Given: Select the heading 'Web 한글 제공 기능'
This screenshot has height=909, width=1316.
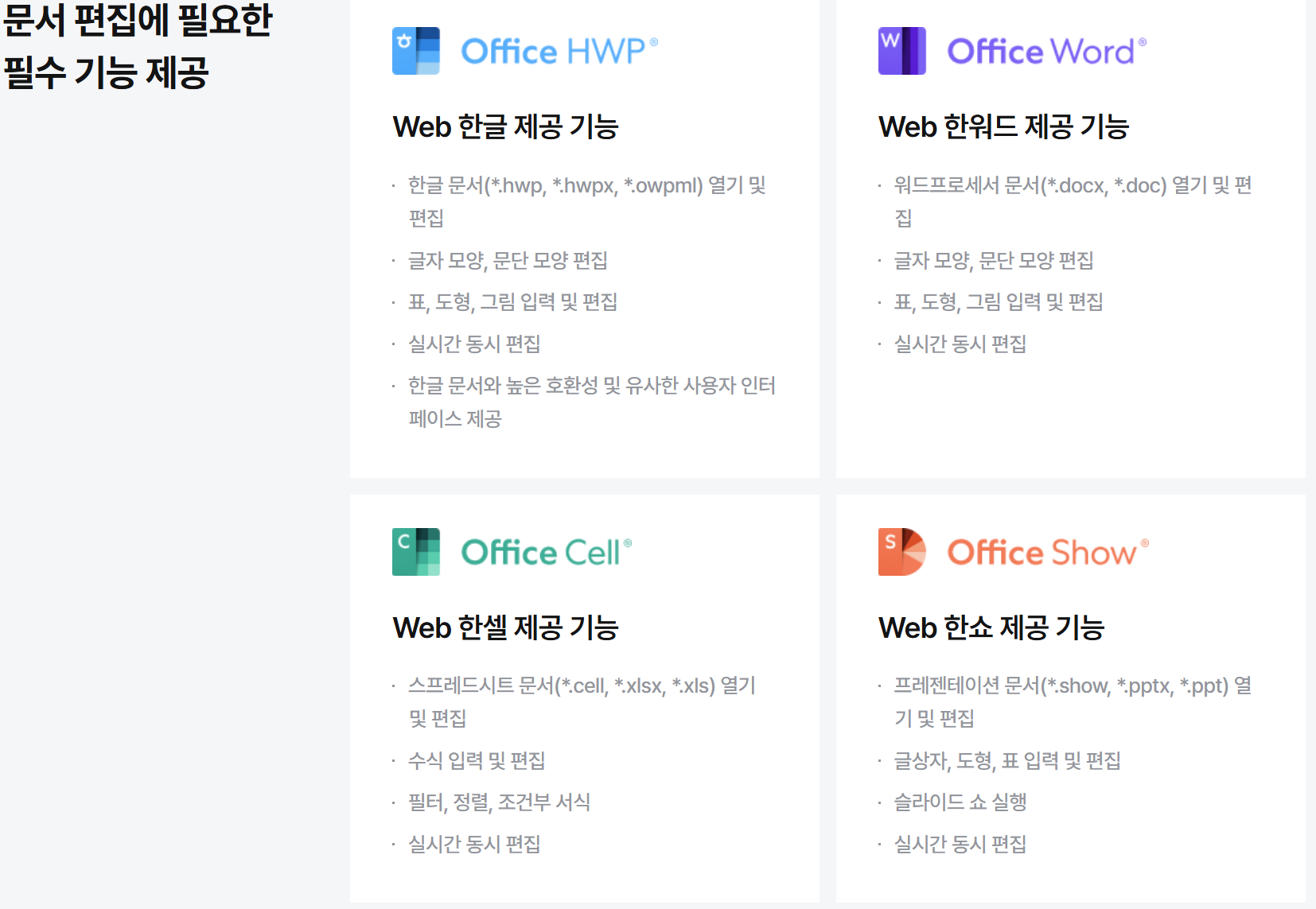Looking at the screenshot, I should click(506, 127).
